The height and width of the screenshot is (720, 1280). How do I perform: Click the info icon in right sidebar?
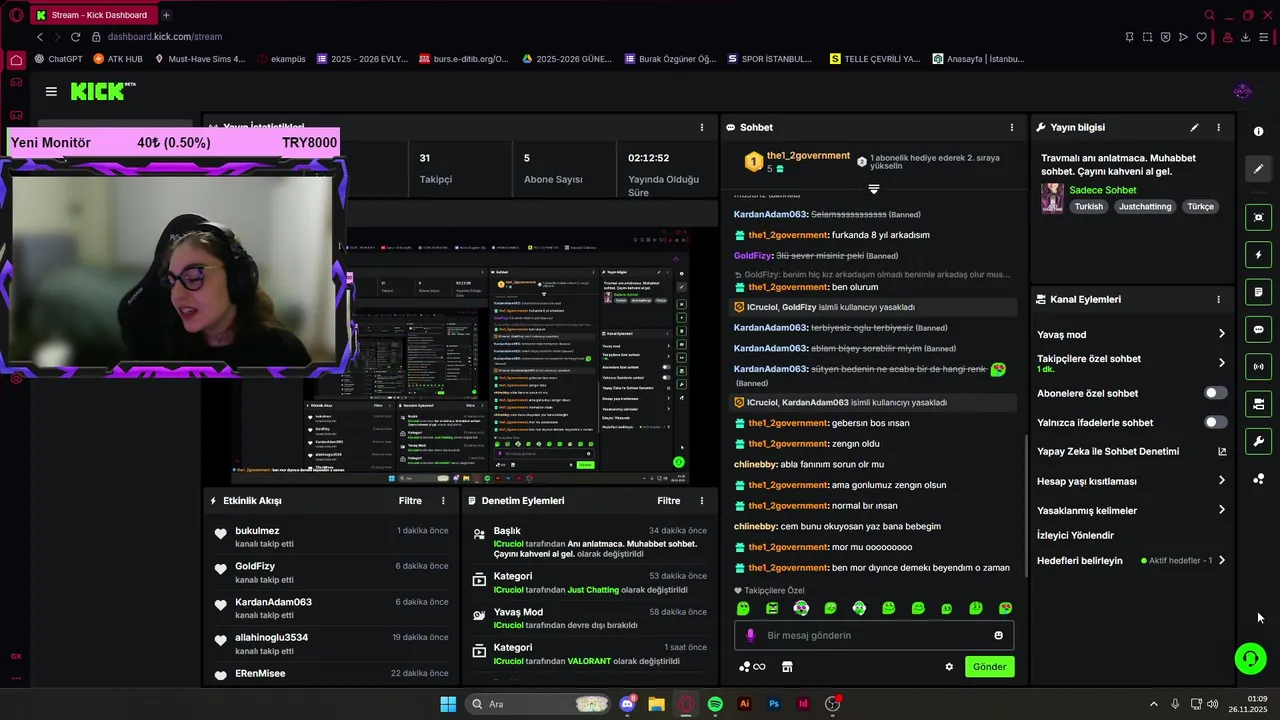click(x=1258, y=131)
